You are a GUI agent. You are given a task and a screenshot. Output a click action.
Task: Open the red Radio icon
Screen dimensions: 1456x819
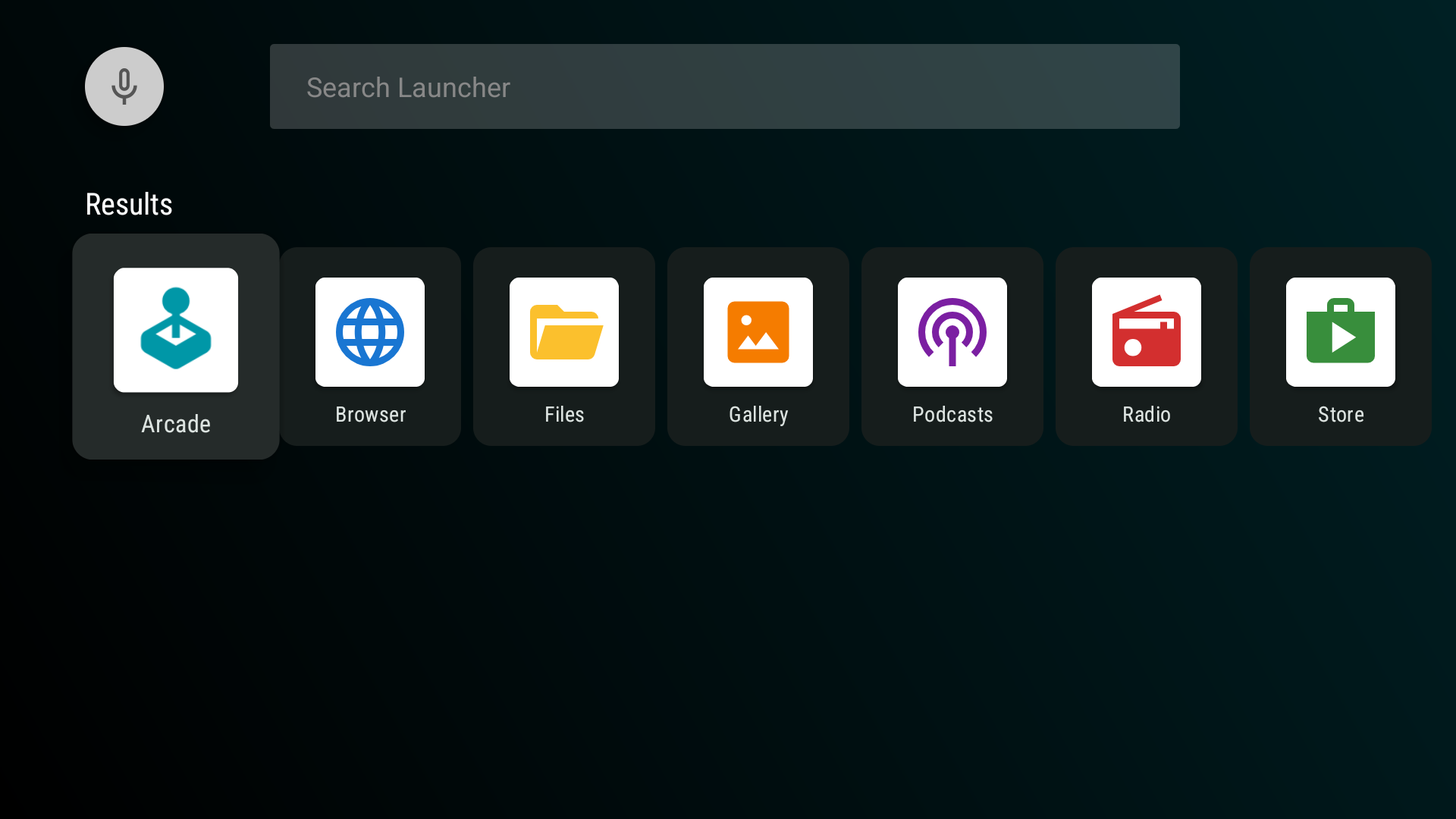[x=1147, y=332]
